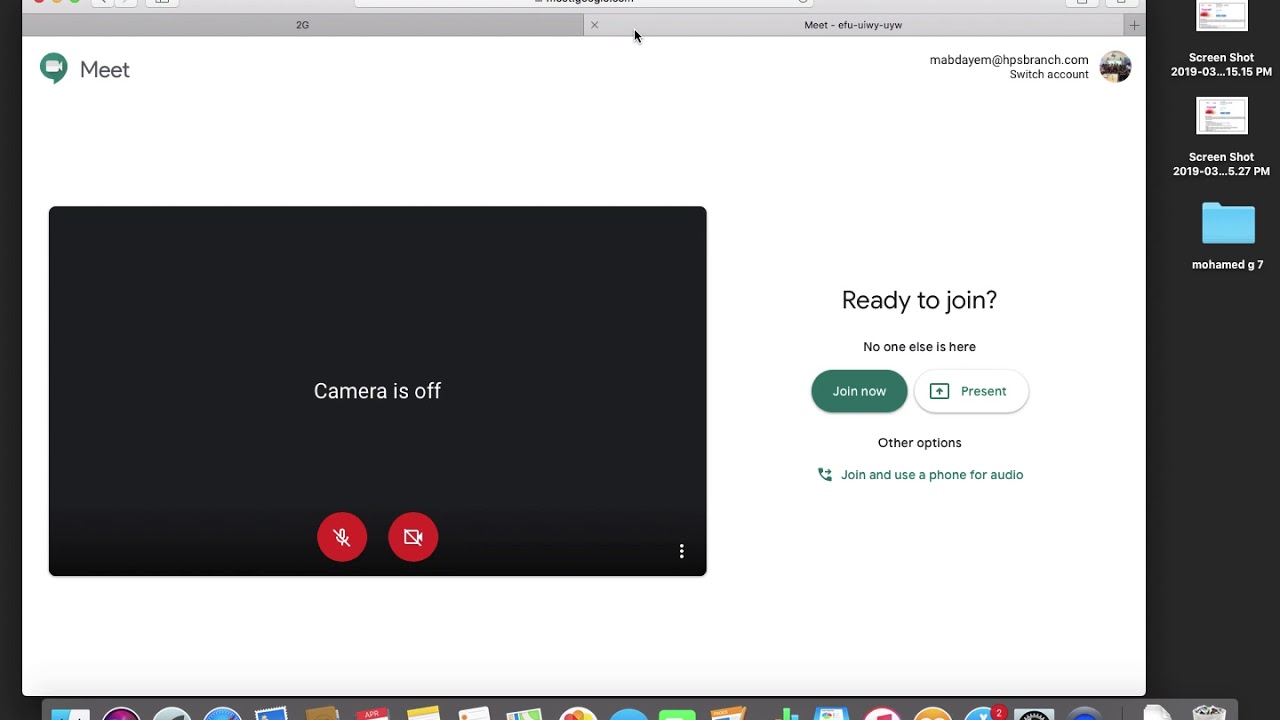Click the Switch account link
Viewport: 1280px width, 720px height.
point(1049,75)
